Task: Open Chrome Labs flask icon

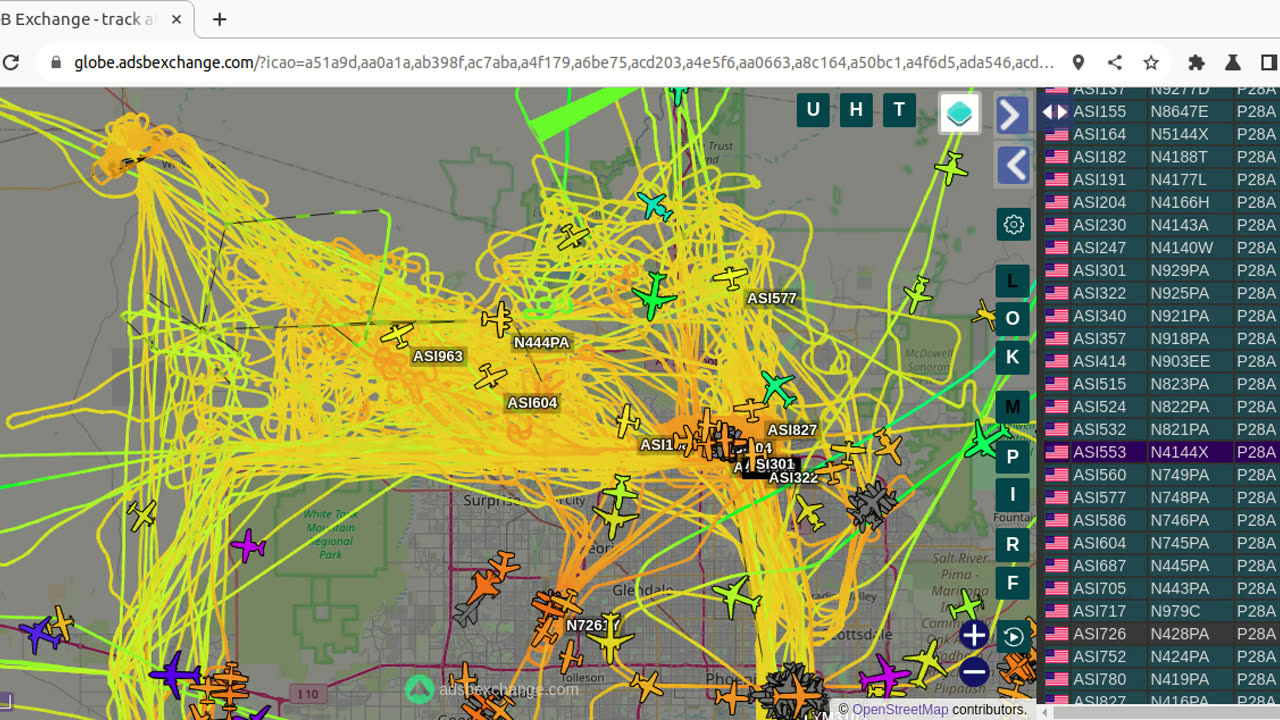Action: [1232, 62]
